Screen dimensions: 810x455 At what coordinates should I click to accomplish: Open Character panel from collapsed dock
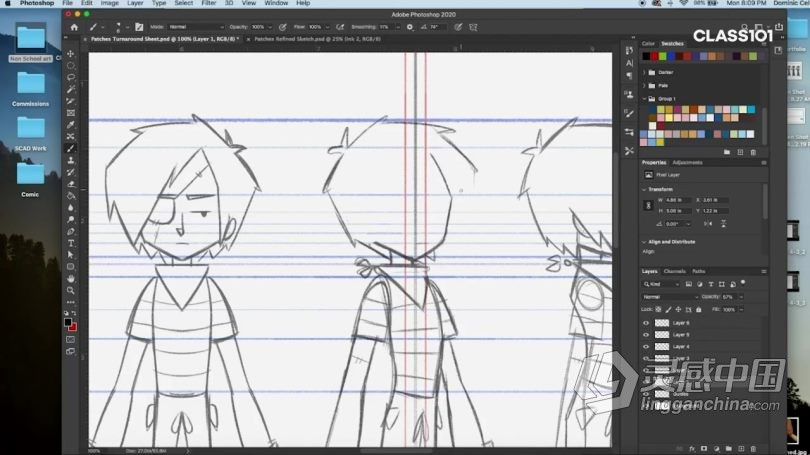[x=629, y=63]
